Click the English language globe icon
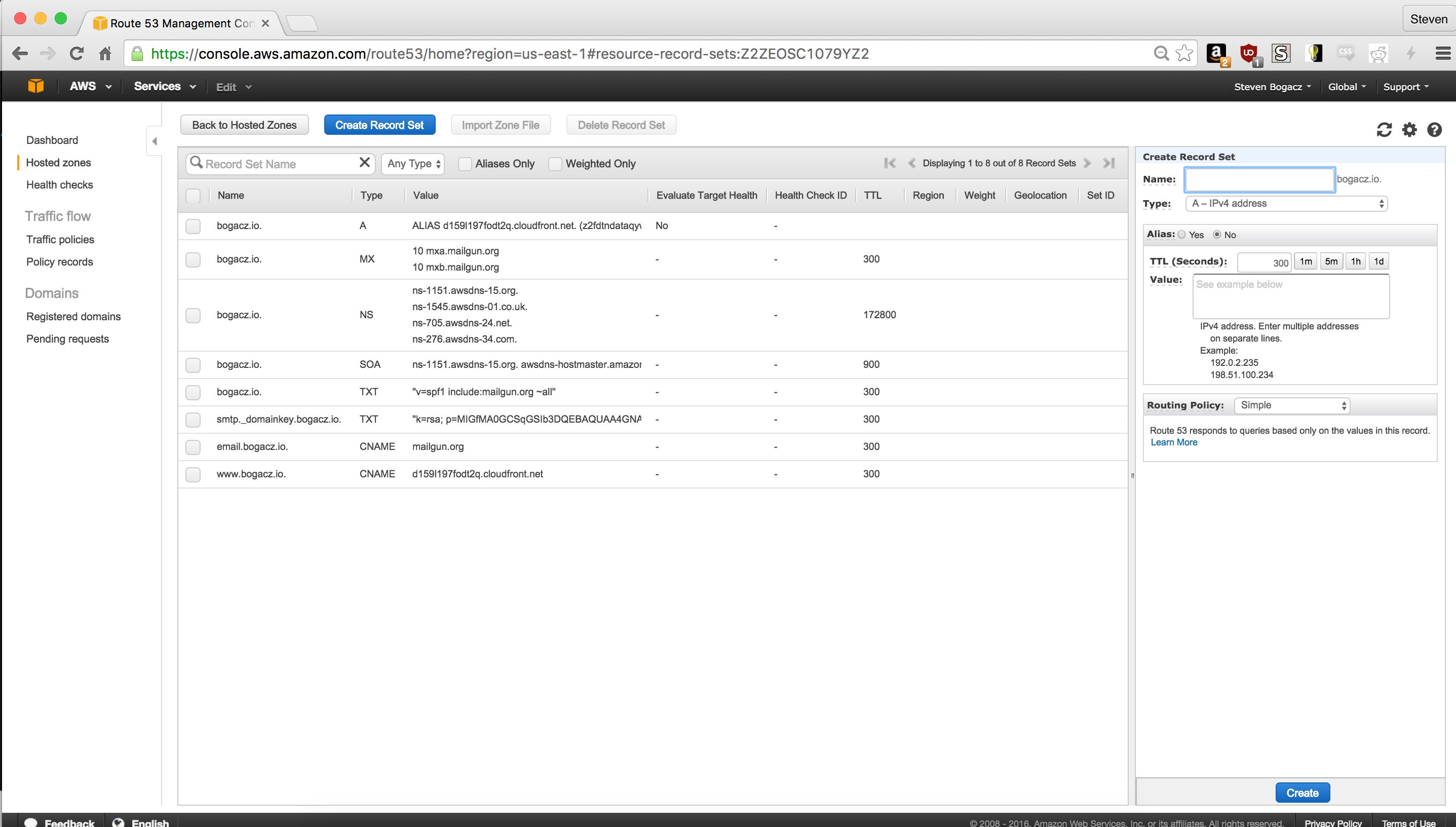The width and height of the screenshot is (1456, 827). [x=118, y=822]
